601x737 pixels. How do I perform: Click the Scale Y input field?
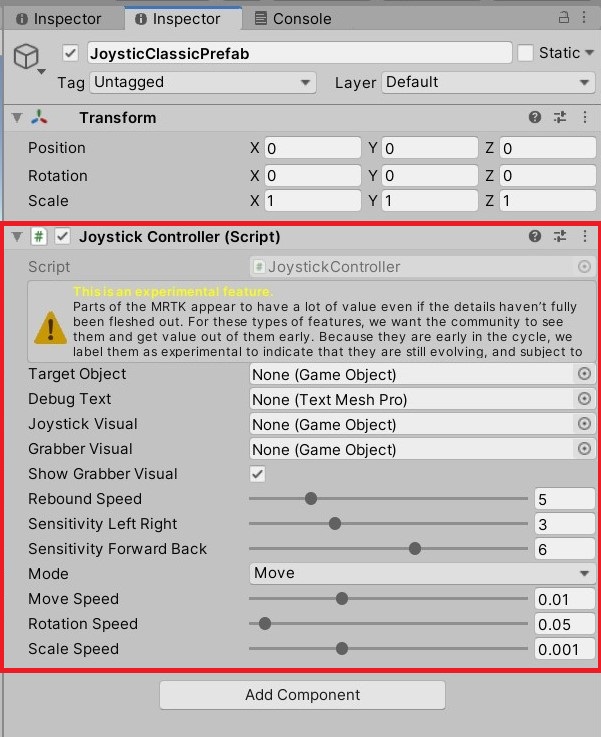(430, 201)
